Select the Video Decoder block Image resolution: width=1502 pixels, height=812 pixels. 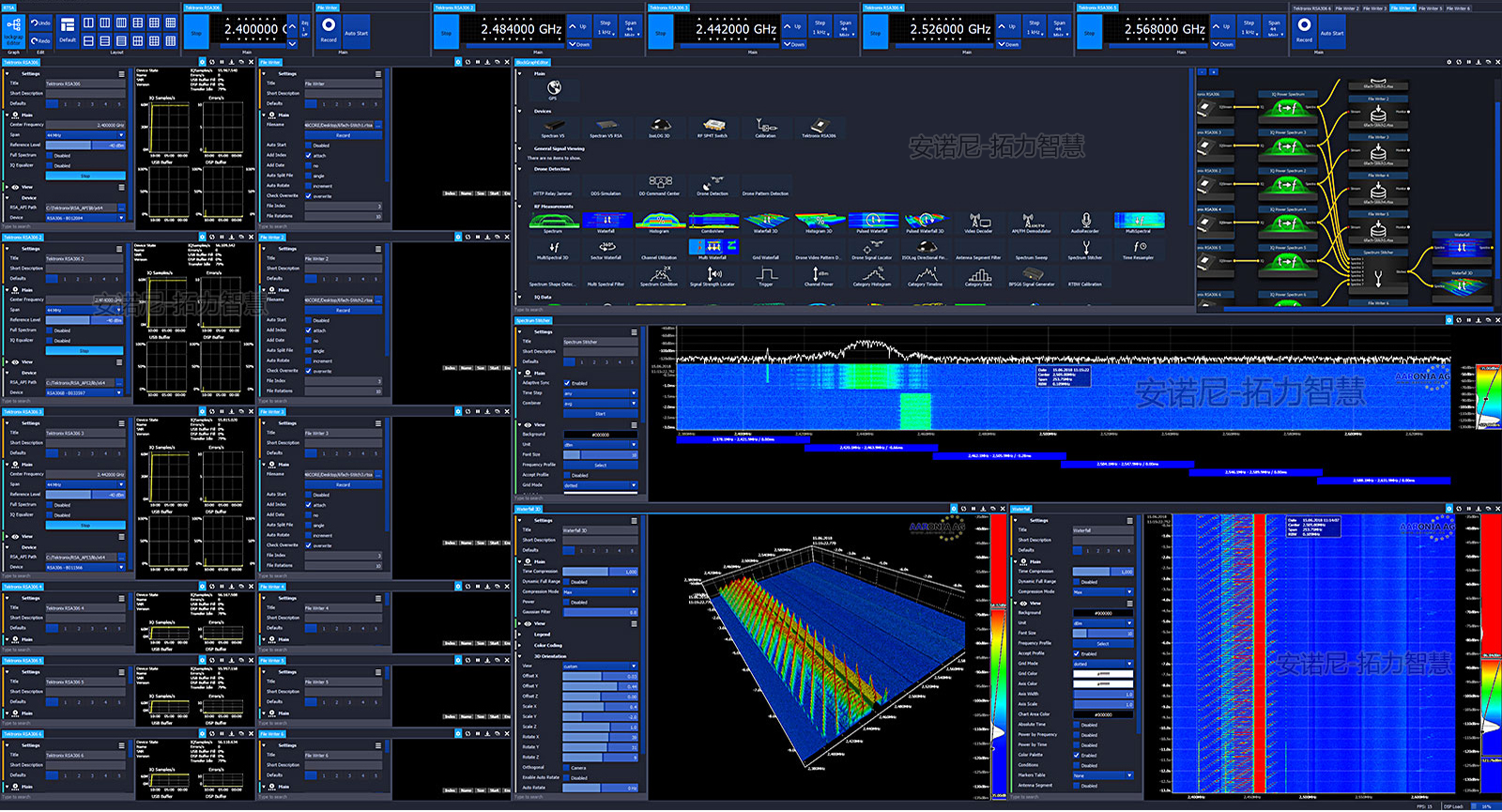pyautogui.click(x=978, y=222)
